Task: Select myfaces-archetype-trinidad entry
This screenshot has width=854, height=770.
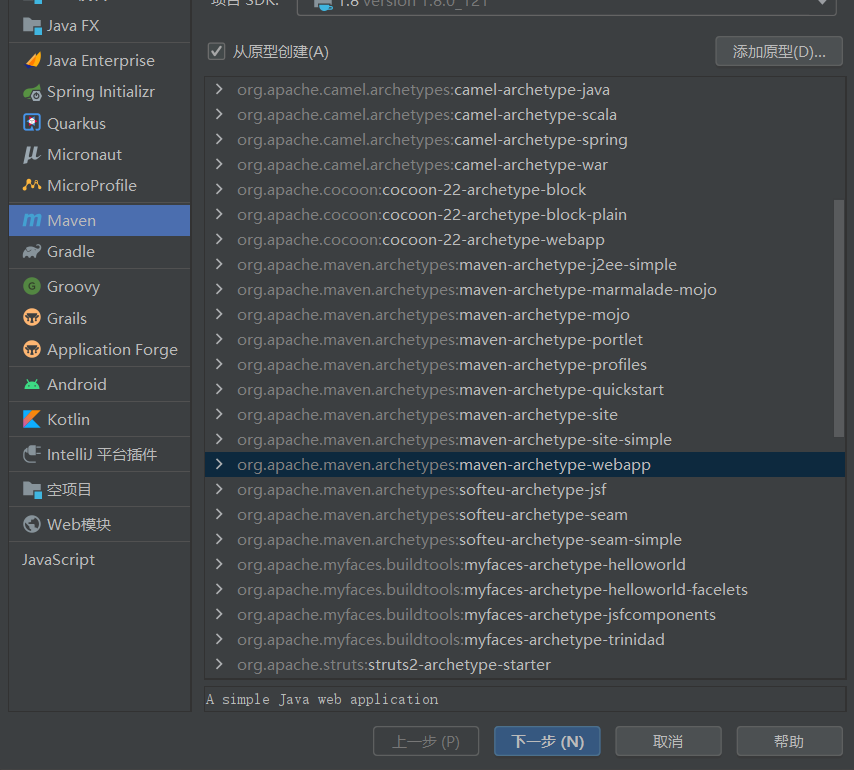Action: pos(524,639)
